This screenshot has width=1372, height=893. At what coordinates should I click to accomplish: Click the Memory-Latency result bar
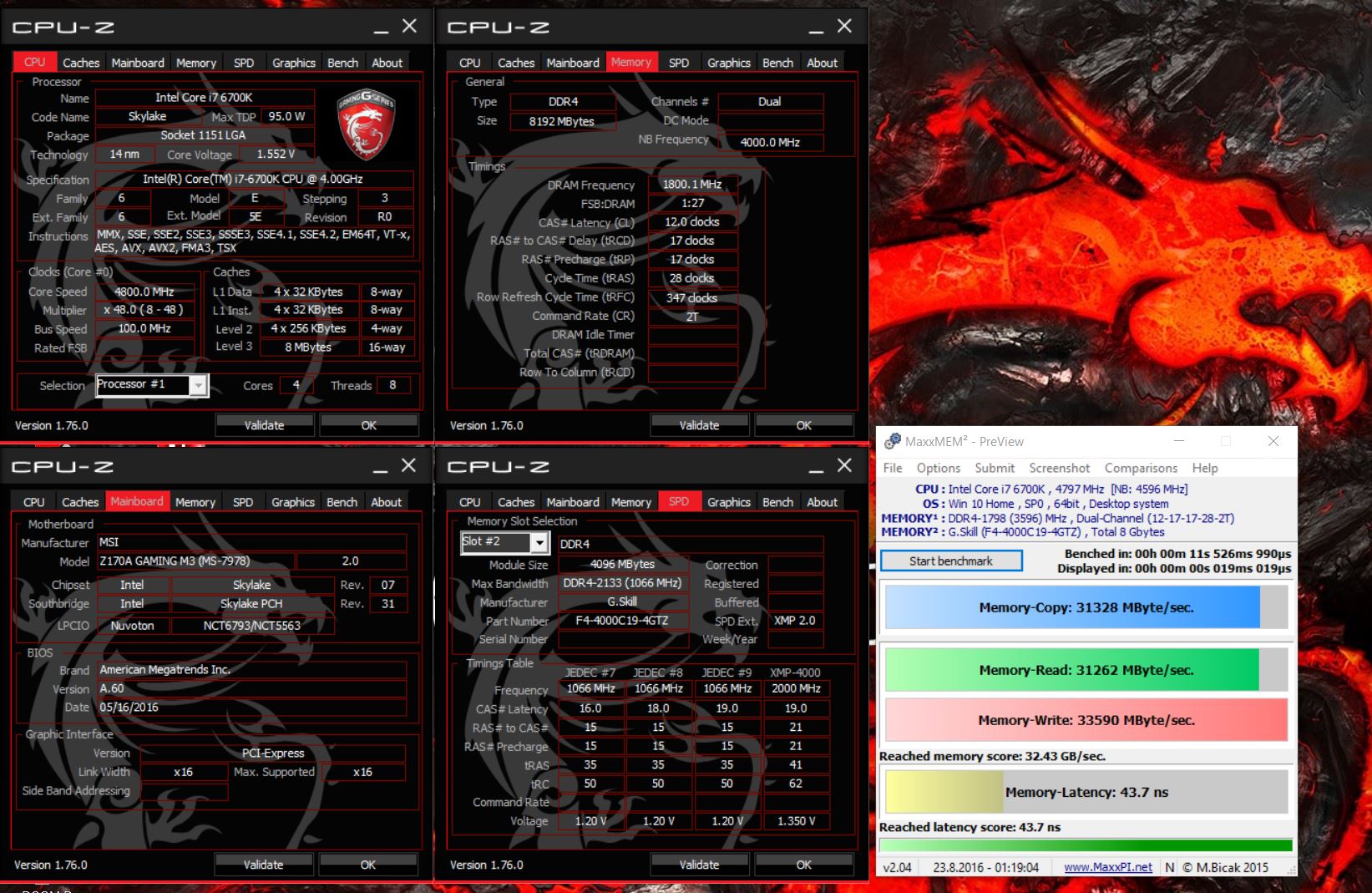[1086, 792]
